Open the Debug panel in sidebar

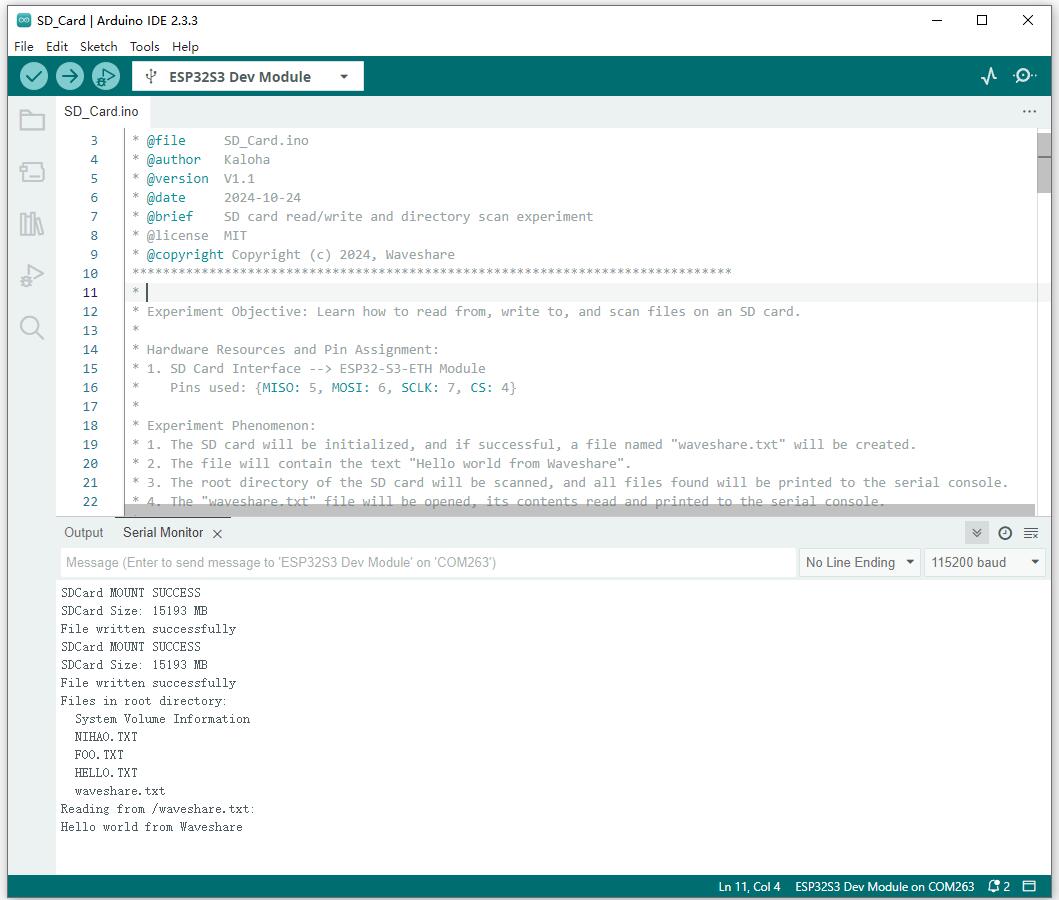click(32, 276)
